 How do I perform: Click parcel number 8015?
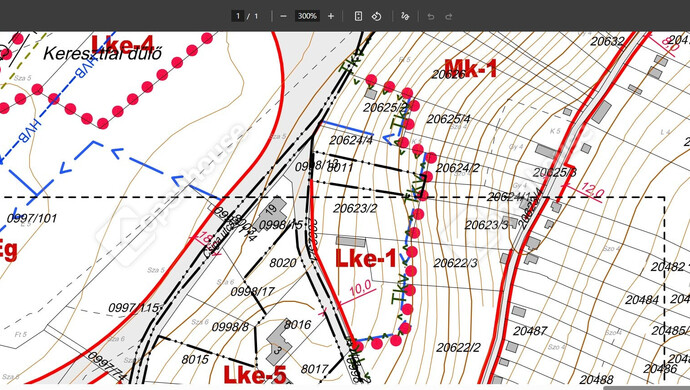[x=195, y=360]
